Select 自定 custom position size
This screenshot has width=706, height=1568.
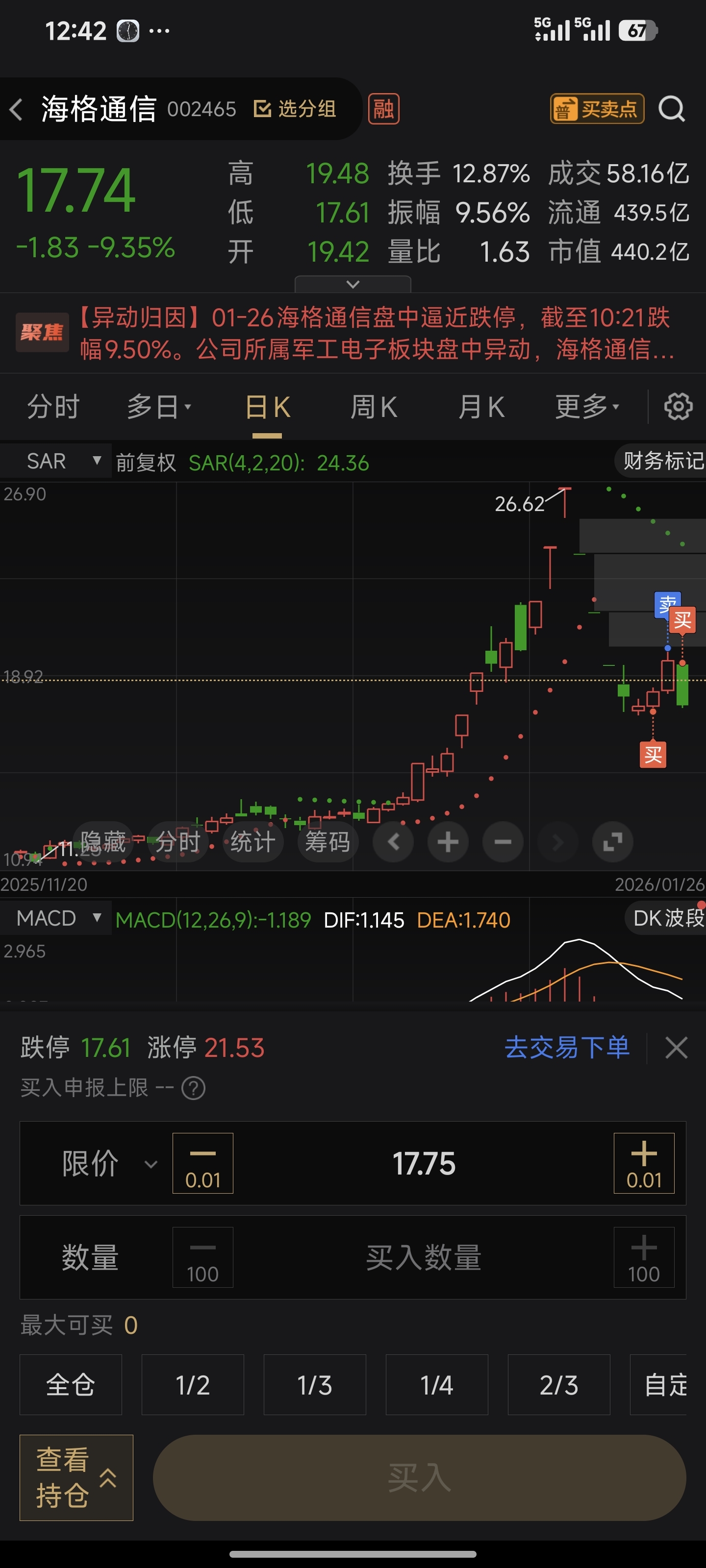click(x=658, y=1385)
